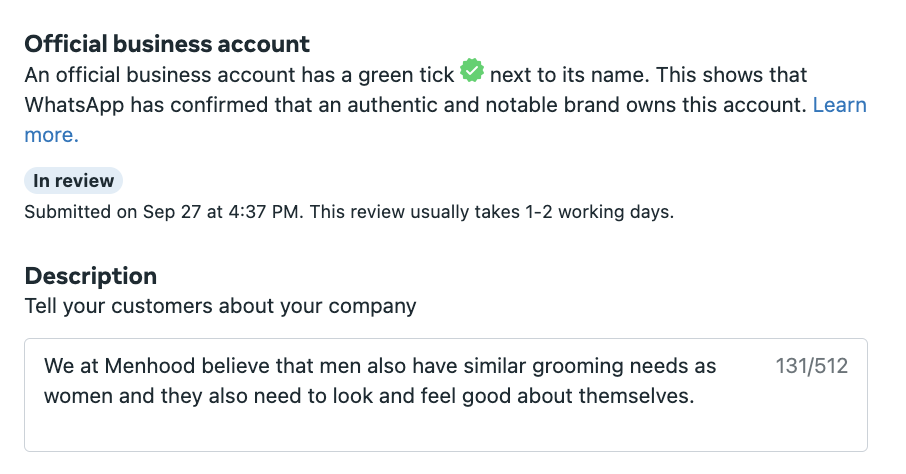This screenshot has height=474, width=906.
Task: Open the Learn more link
Action: point(840,105)
